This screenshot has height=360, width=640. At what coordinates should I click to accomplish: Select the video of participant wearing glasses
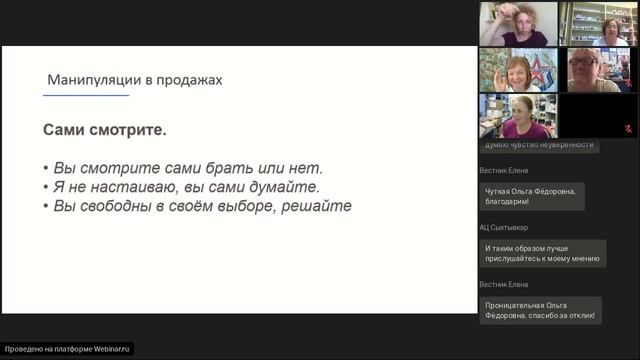click(598, 70)
